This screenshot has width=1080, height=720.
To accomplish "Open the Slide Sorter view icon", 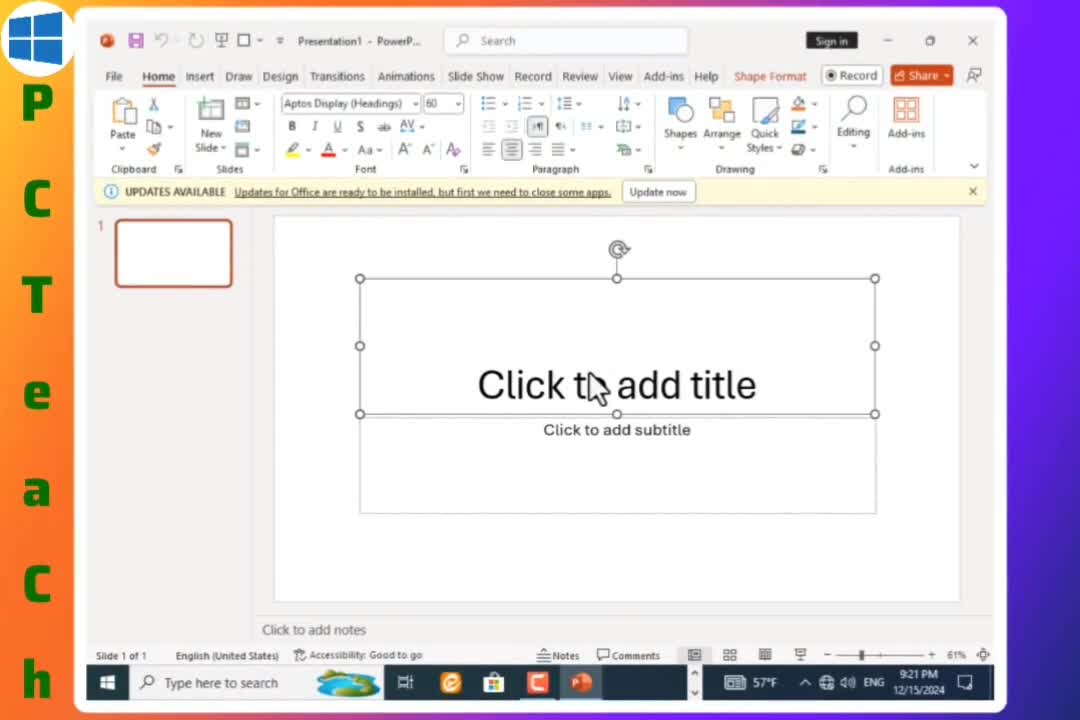I will pos(729,655).
